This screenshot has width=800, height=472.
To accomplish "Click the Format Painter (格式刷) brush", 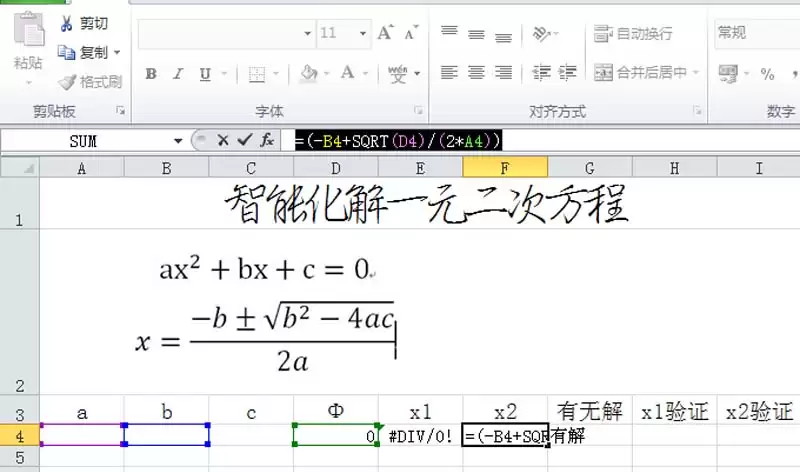I will (x=67, y=82).
